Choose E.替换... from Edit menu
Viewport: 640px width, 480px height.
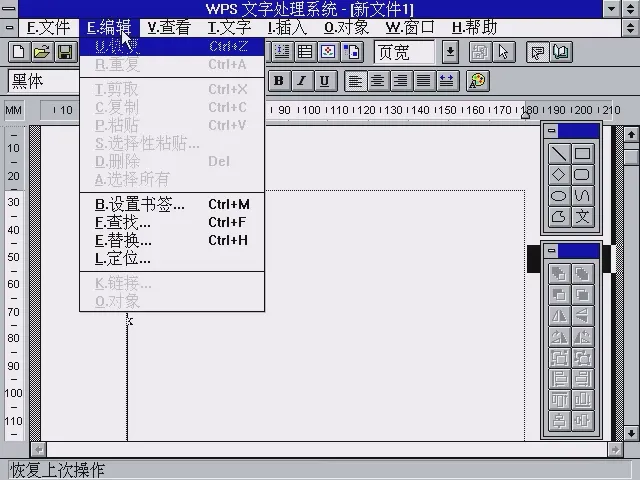(172, 240)
